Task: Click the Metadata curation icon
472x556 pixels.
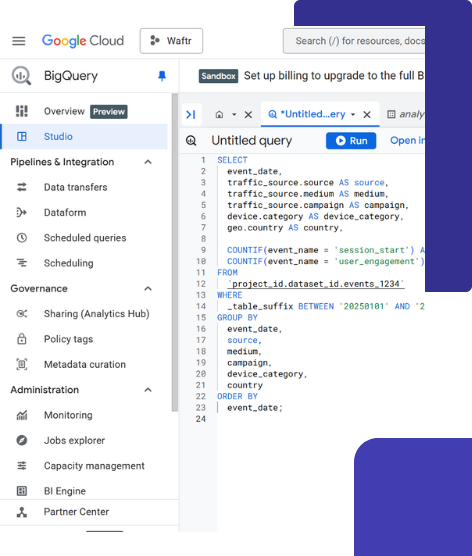Action: 22,364
